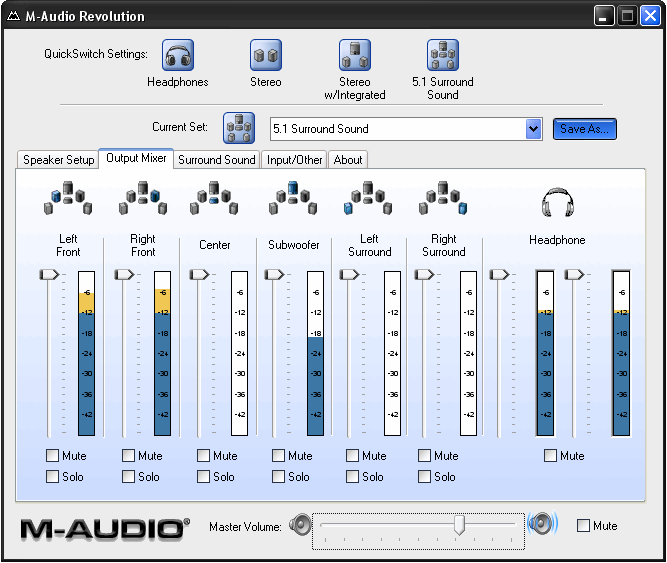The width and height of the screenshot is (667, 563).
Task: Click the Current Set speaker icon
Action: tap(239, 128)
